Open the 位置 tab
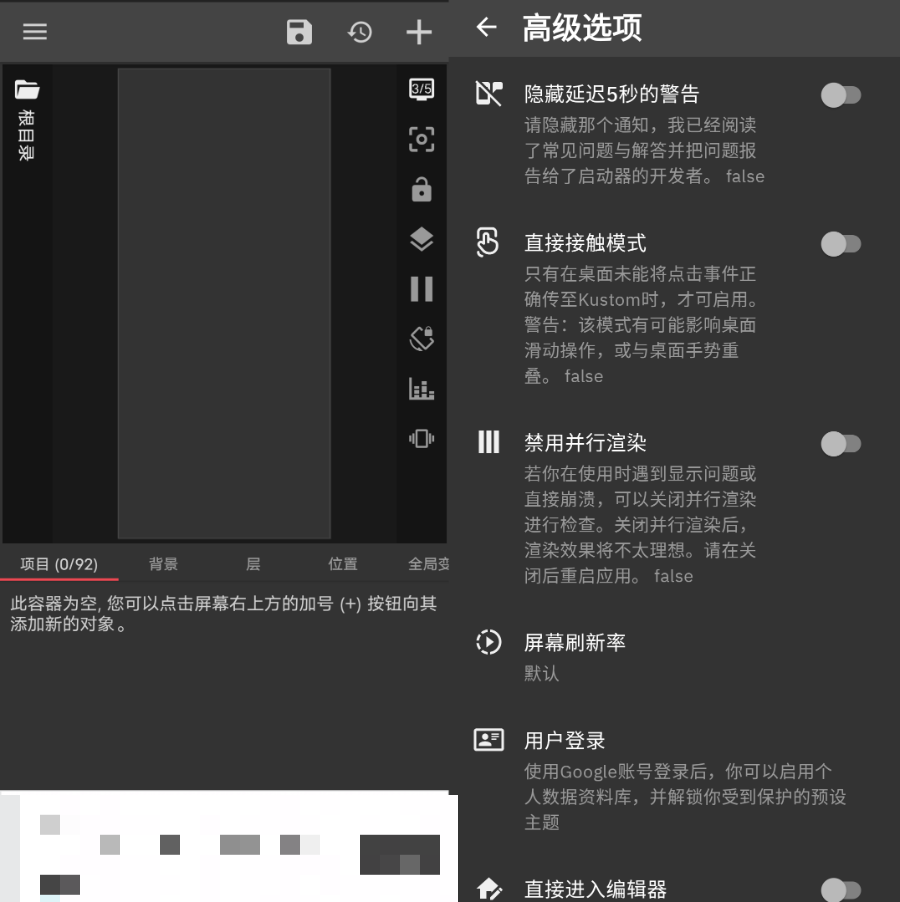 coord(343,564)
